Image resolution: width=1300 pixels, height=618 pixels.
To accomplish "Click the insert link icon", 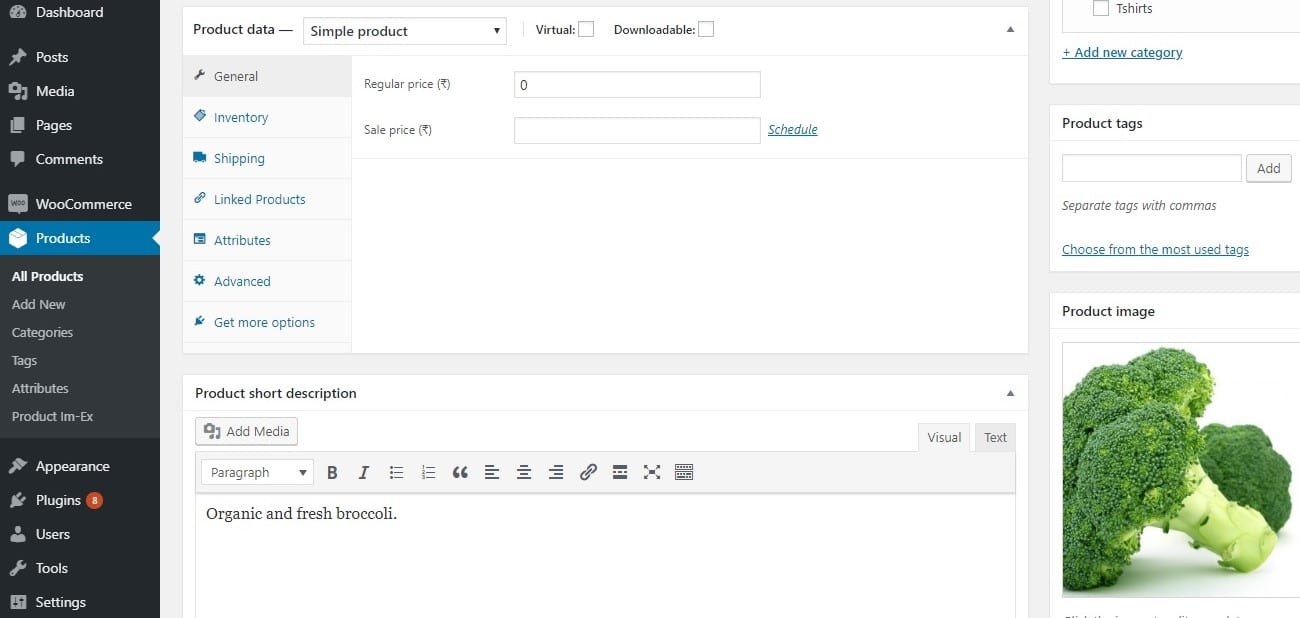I will click(x=588, y=473).
